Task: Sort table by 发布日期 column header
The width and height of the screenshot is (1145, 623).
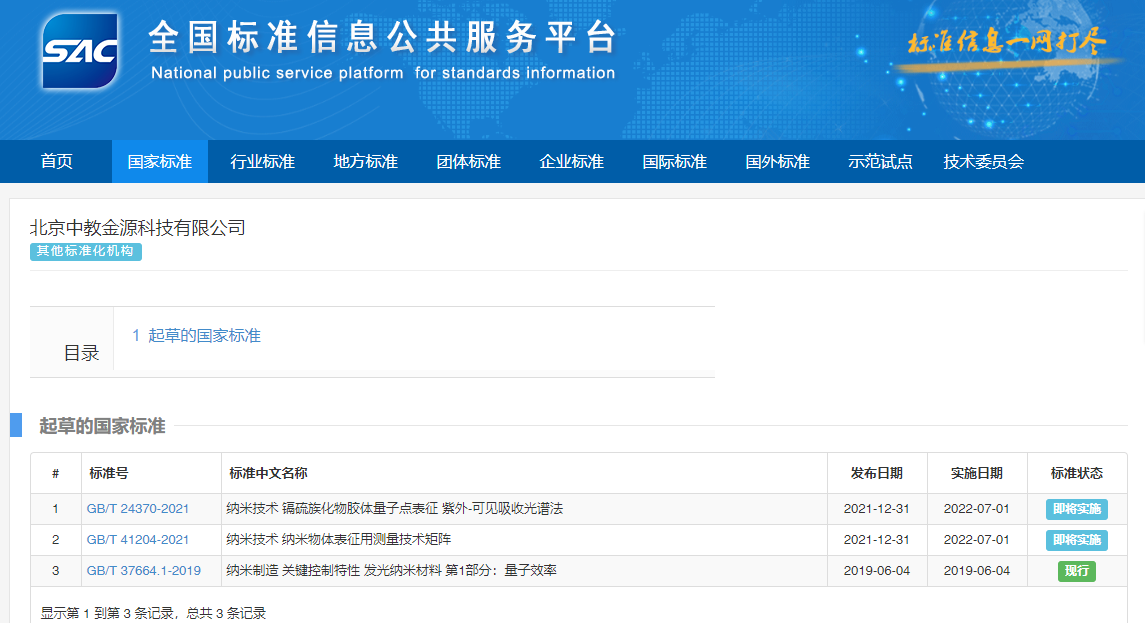Action: 876,473
